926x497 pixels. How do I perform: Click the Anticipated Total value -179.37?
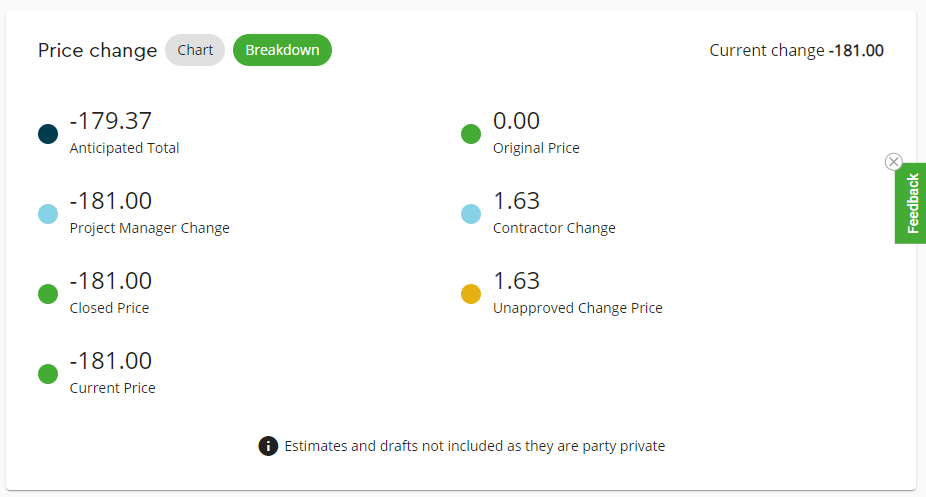click(111, 121)
